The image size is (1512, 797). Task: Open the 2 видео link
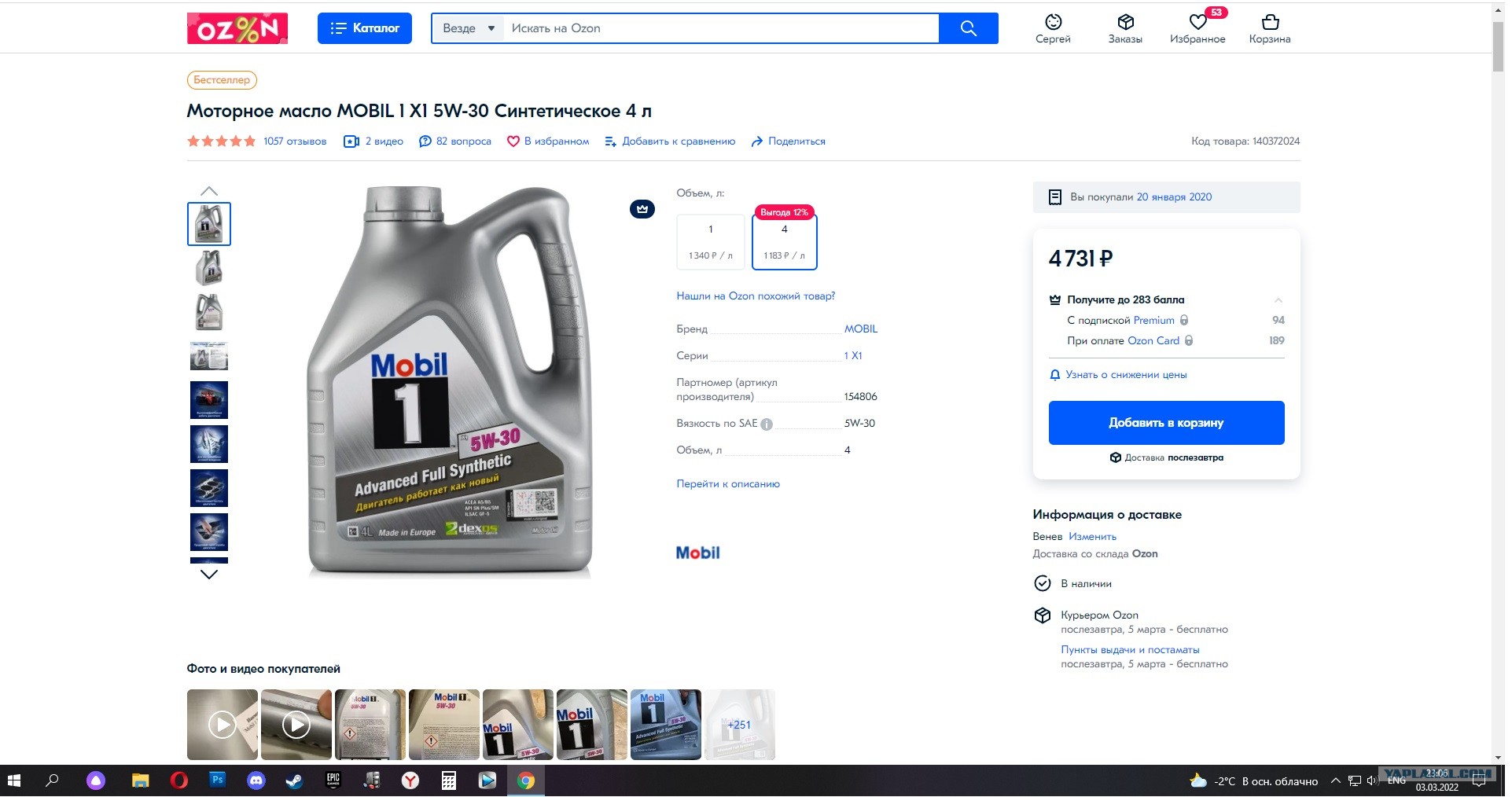pos(374,141)
